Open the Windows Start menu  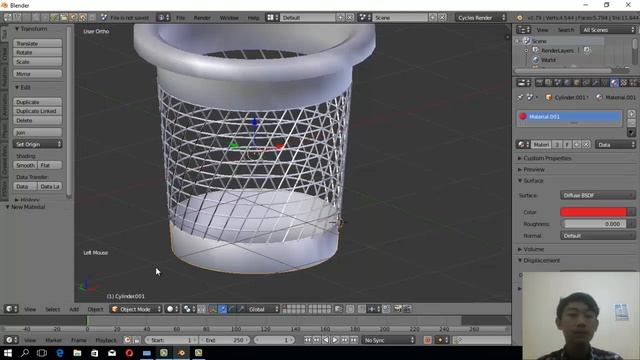pyautogui.click(x=8, y=353)
